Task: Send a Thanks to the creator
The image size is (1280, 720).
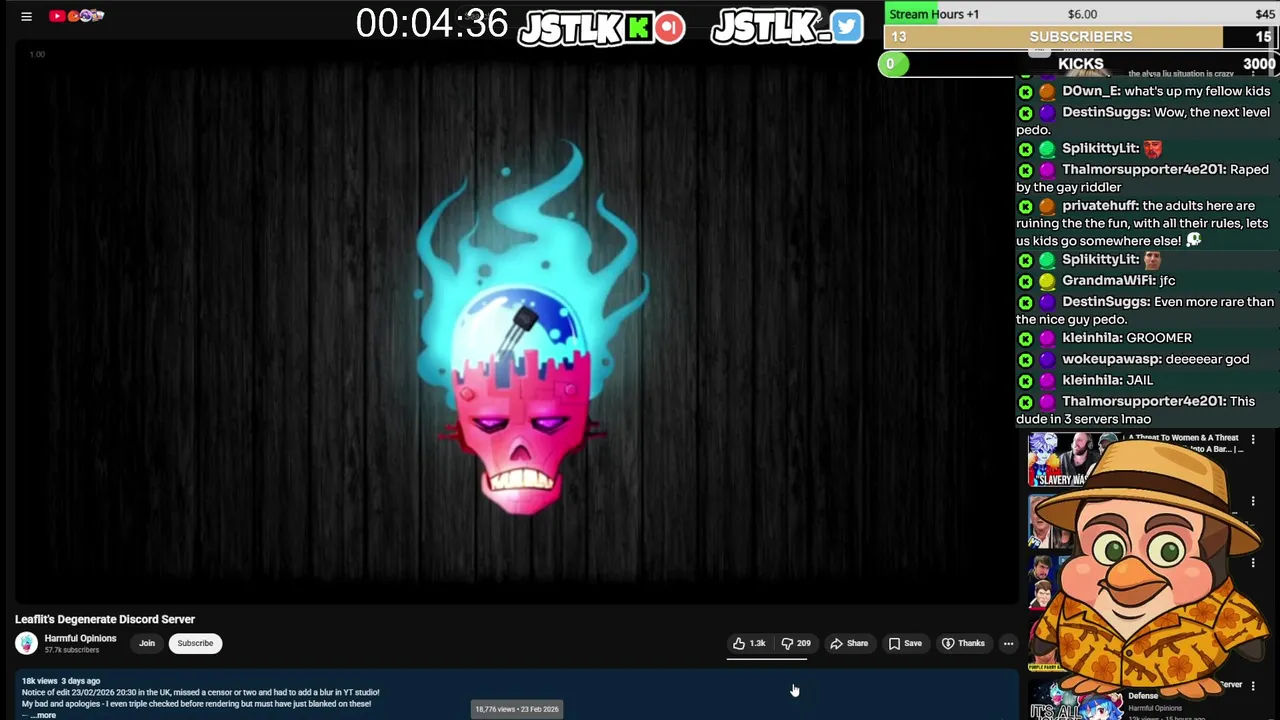Action: click(x=964, y=643)
